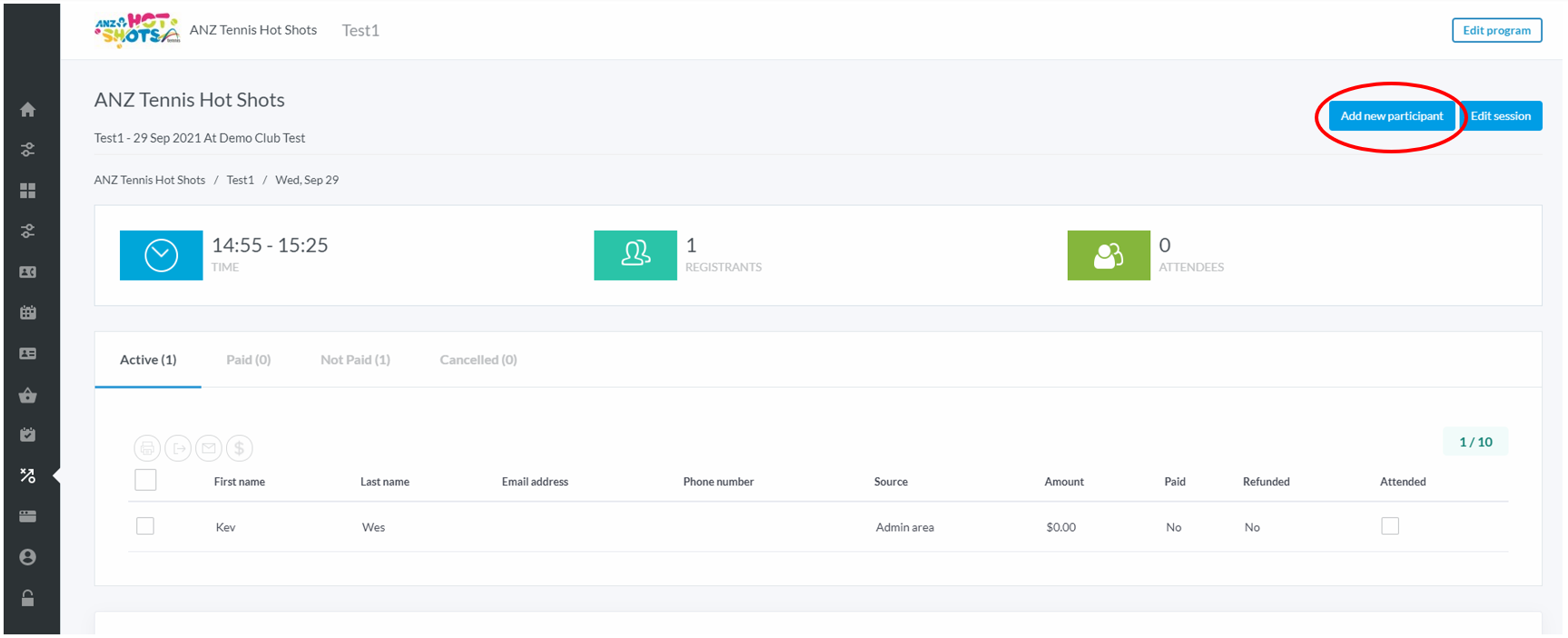Click ANZ Tennis Hot Shots in the top header
This screenshot has width=1568, height=638.
[253, 30]
